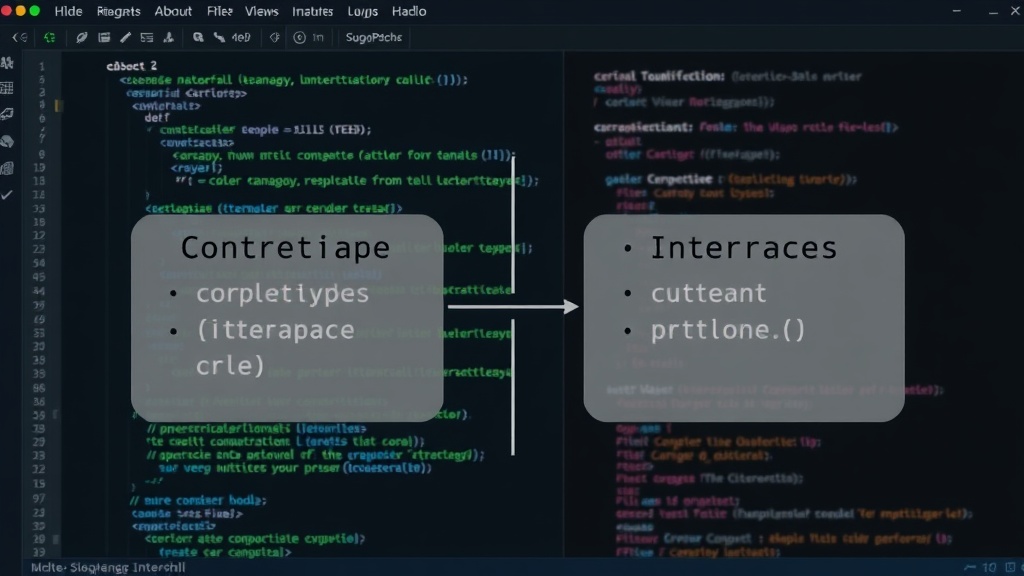Viewport: 1024px width, 576px height.
Task: Click the square icon right of '10' in the status bar
Action: 1010,568
